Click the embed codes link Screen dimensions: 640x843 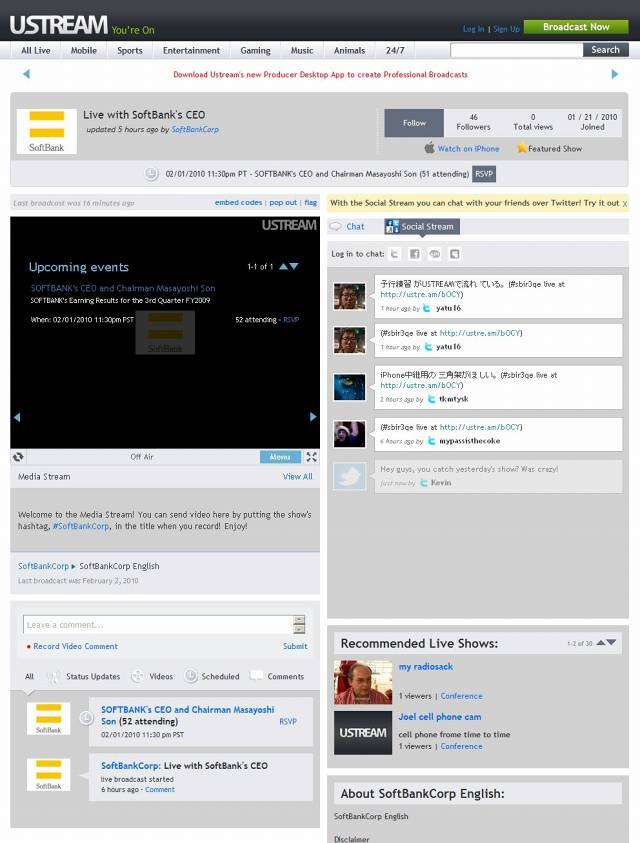click(x=238, y=203)
